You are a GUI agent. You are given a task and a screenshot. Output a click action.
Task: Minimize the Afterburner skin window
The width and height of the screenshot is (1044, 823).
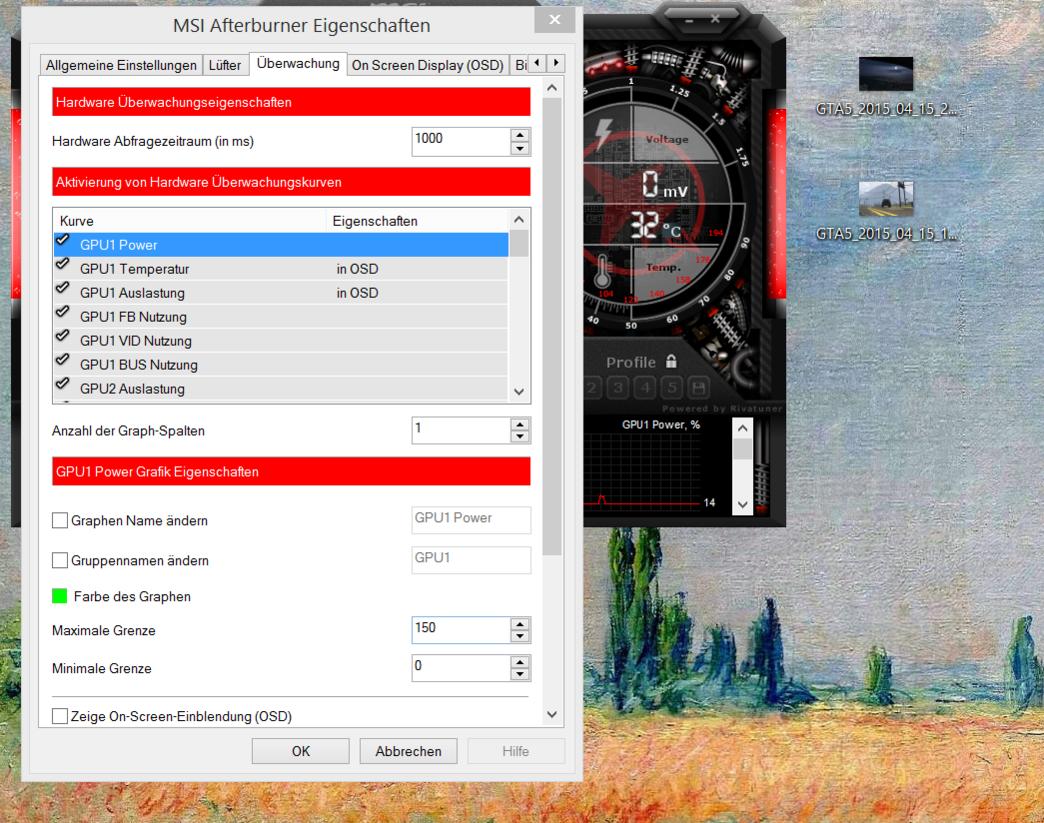(x=690, y=21)
